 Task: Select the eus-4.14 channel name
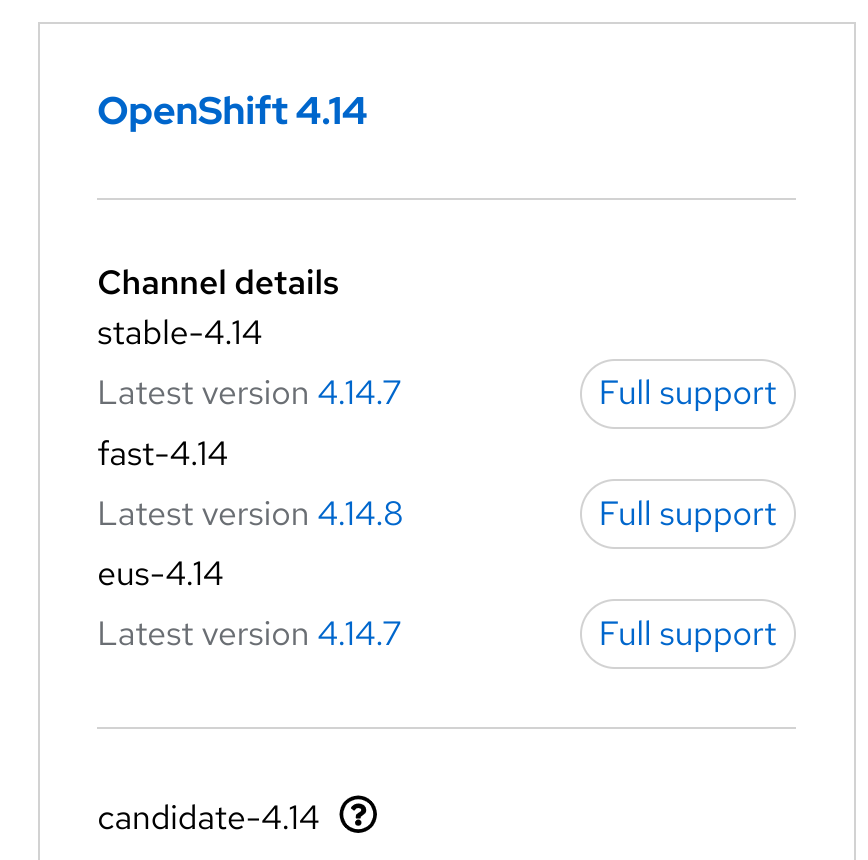[160, 574]
